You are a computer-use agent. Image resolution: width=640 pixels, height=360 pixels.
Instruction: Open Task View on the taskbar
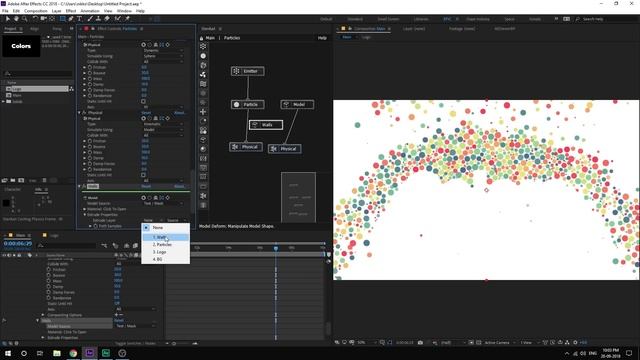40,353
